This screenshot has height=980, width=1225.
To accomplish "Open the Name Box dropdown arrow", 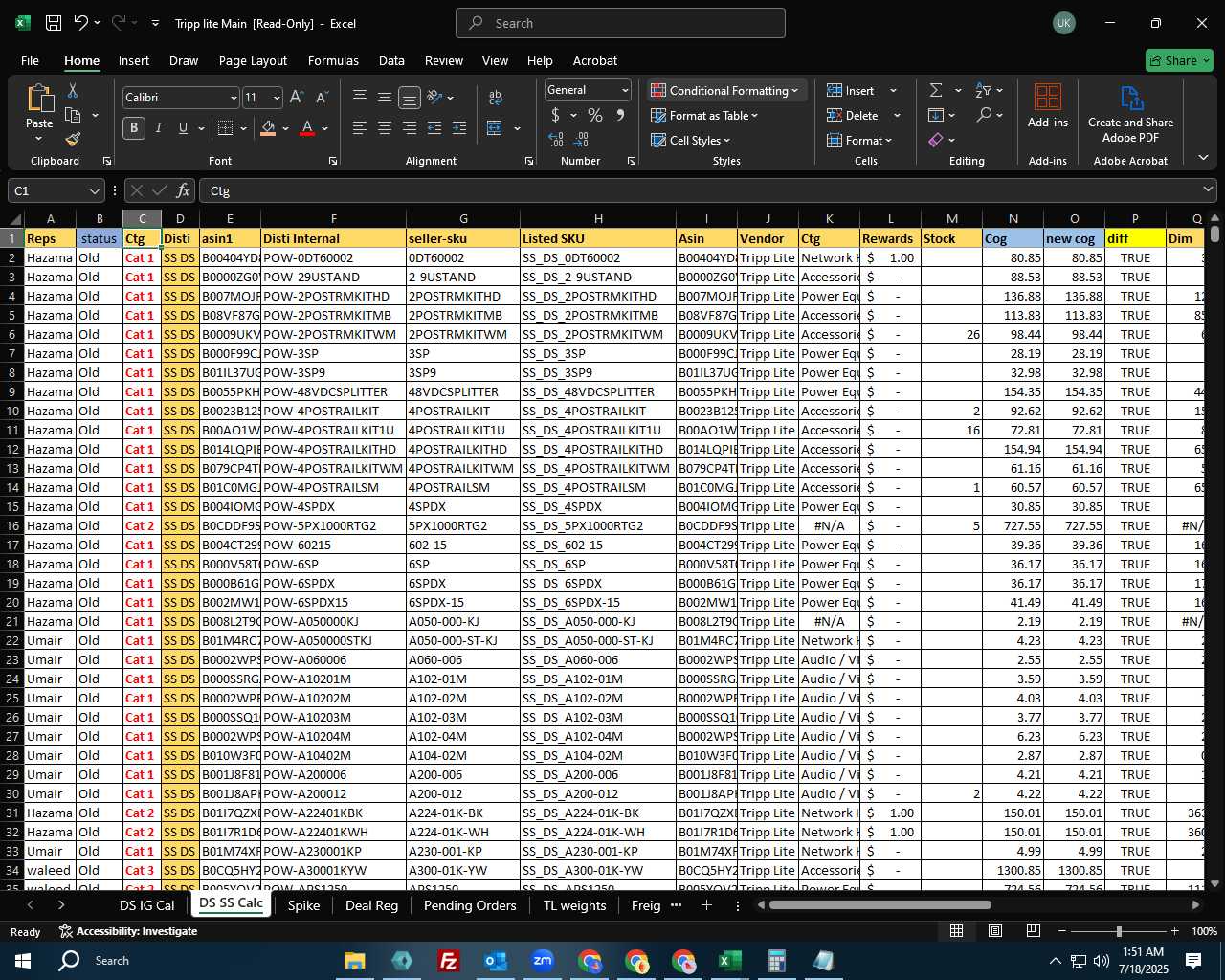I will click(93, 190).
